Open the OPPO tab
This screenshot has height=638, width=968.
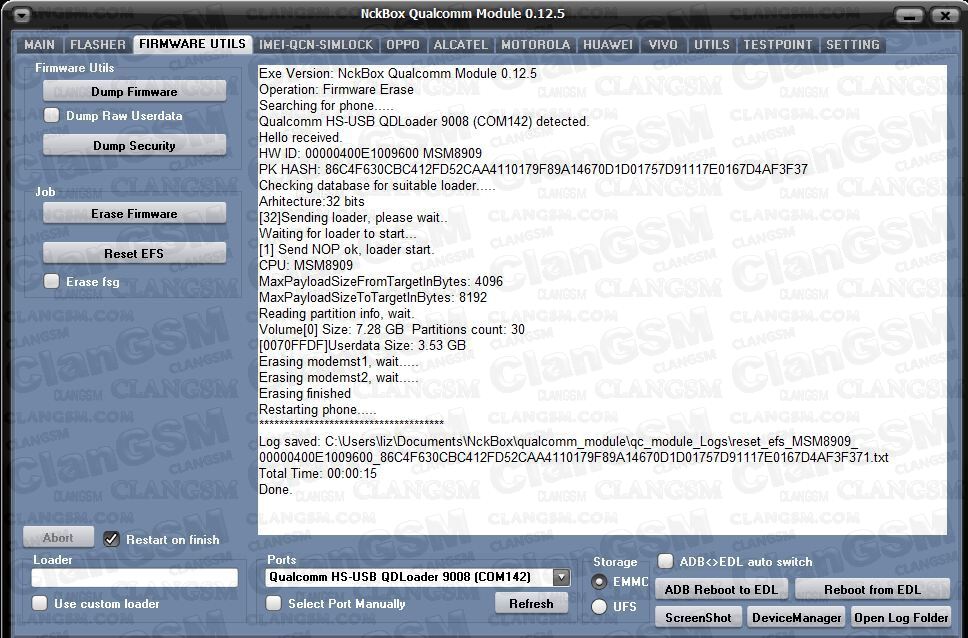[403, 45]
